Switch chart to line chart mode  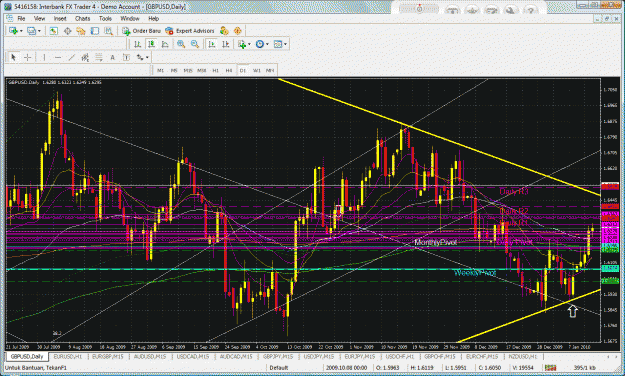tap(165, 44)
